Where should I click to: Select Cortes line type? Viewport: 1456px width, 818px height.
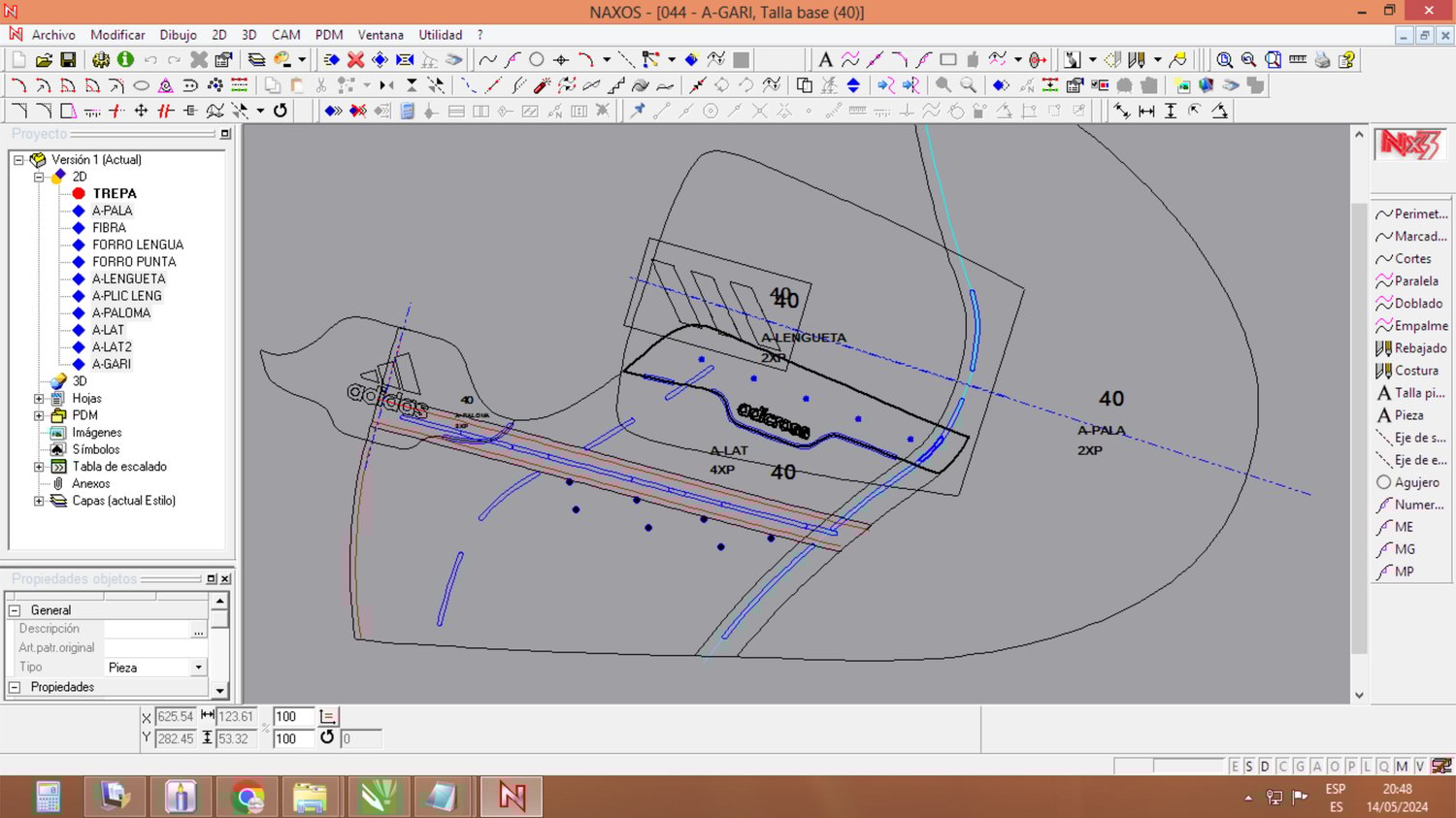coord(1404,259)
